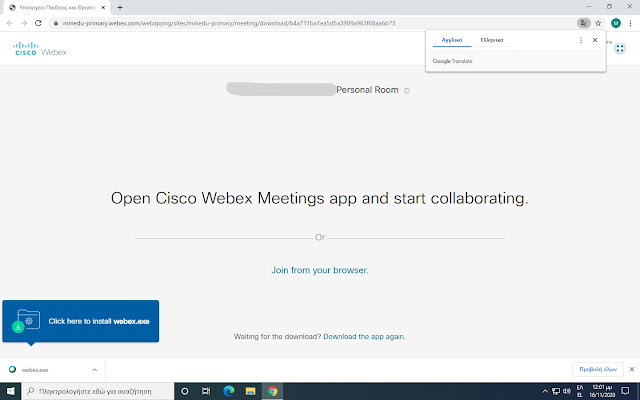640x400 pixels.
Task: Reload the Webex page
Action: [x=38, y=23]
